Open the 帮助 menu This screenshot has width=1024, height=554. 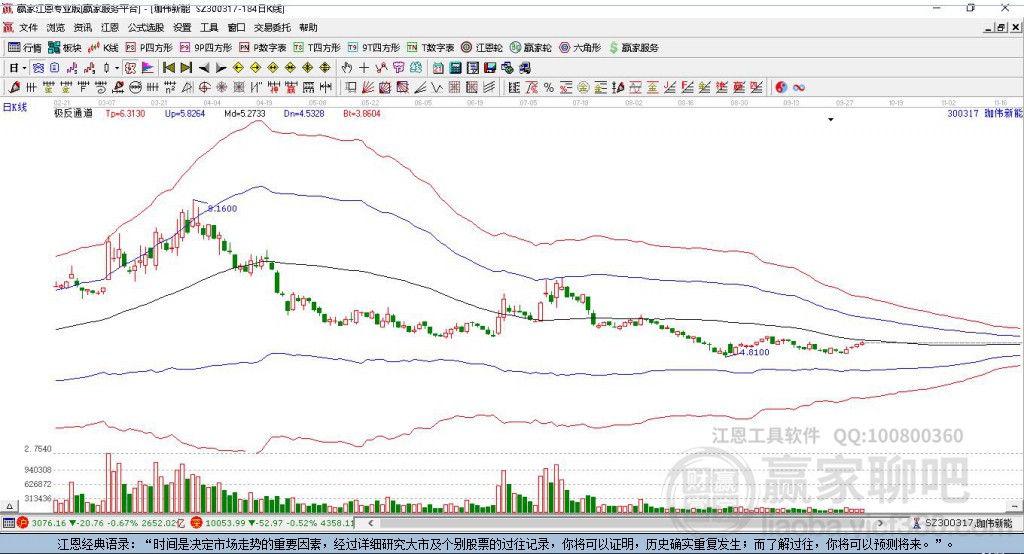point(308,27)
